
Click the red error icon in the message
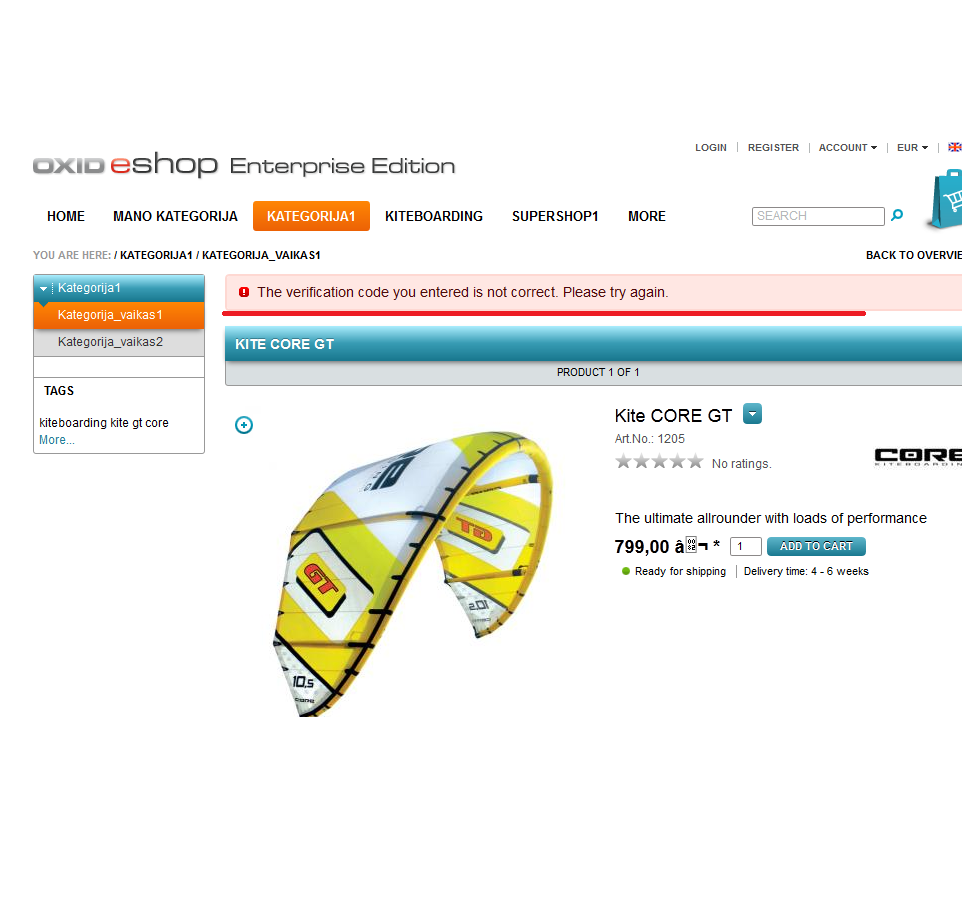[244, 292]
